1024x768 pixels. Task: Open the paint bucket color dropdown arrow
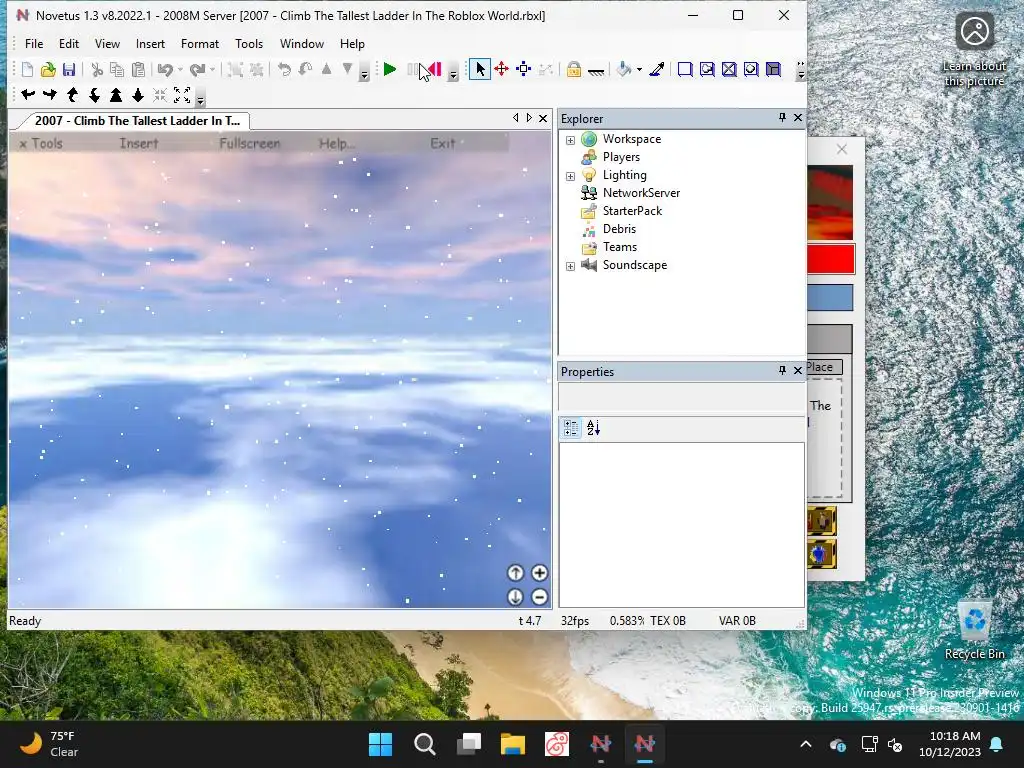639,69
